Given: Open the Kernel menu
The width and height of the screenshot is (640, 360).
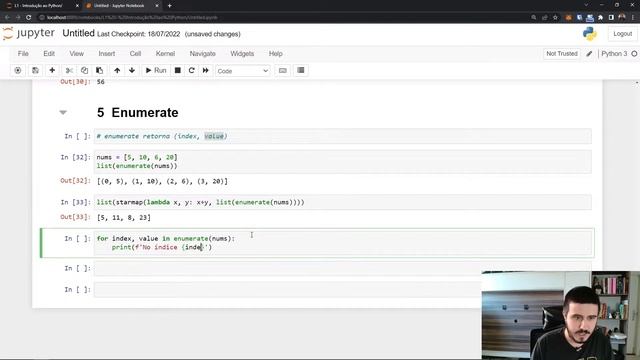Looking at the screenshot, I should pyautogui.click(x=165, y=53).
